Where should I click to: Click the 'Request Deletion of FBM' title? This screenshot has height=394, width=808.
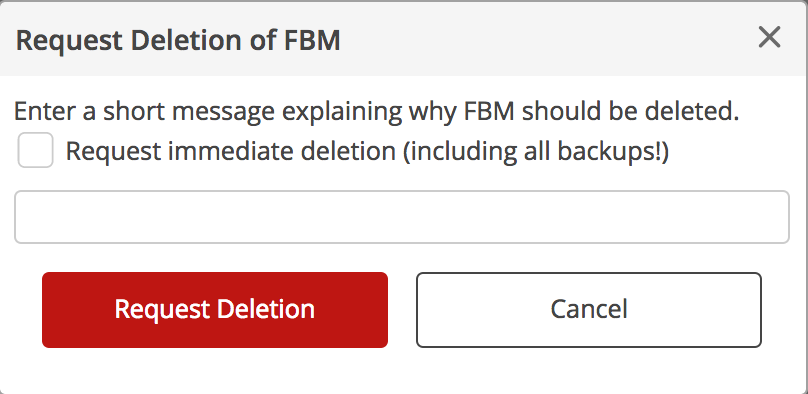178,40
